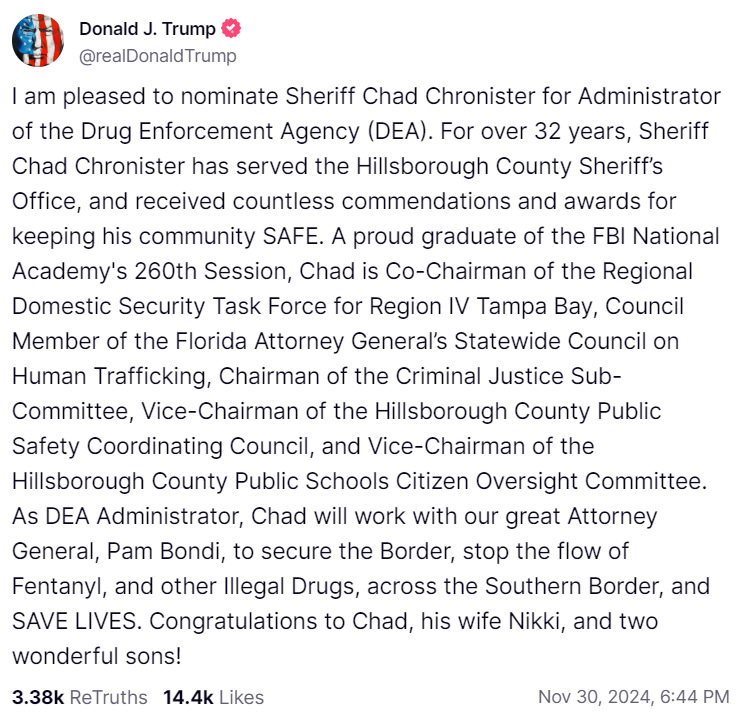View the 14.4k Likes list
Image resolution: width=748 pixels, height=727 pixels.
pyautogui.click(x=213, y=696)
